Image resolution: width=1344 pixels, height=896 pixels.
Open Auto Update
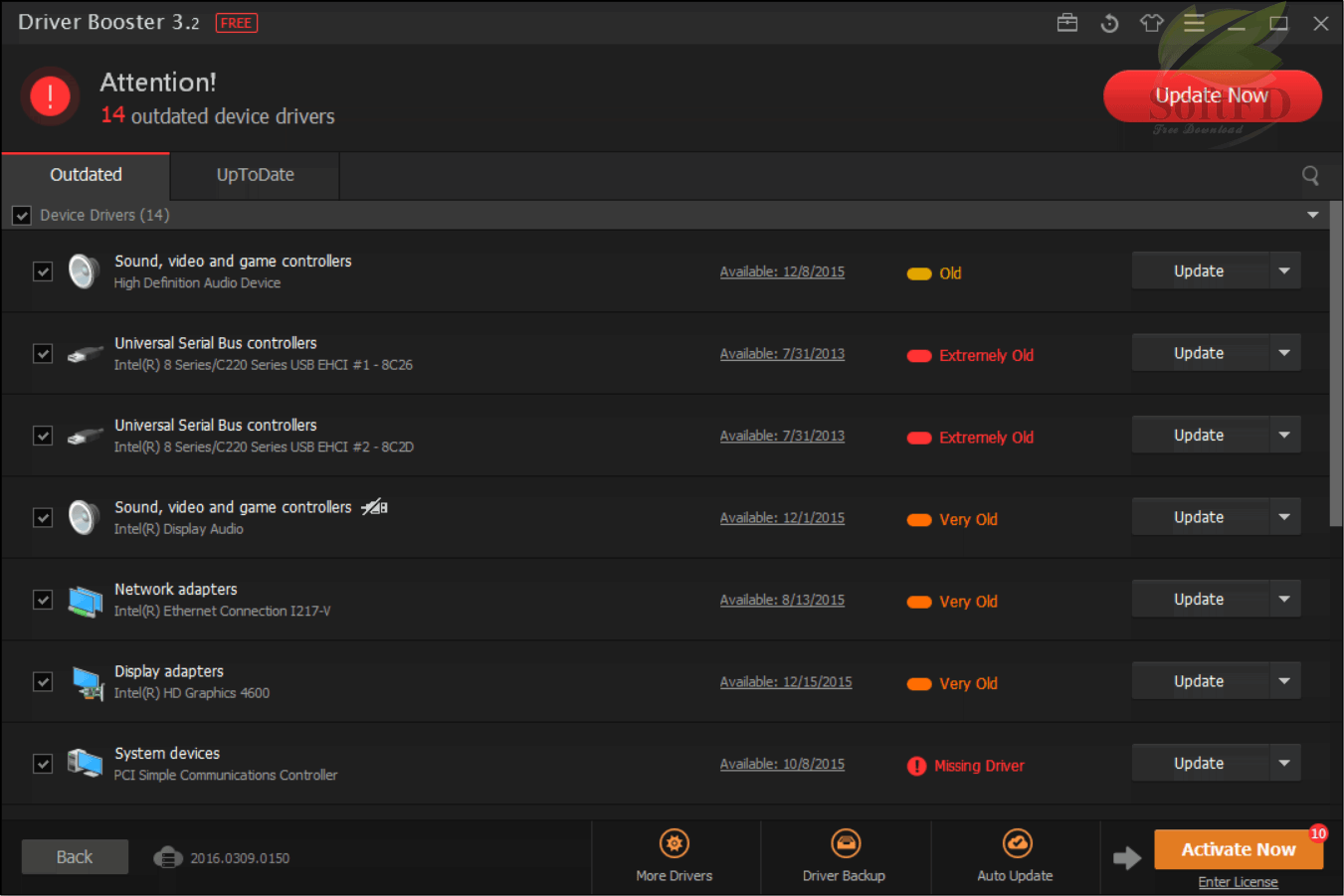pyautogui.click(x=1016, y=841)
